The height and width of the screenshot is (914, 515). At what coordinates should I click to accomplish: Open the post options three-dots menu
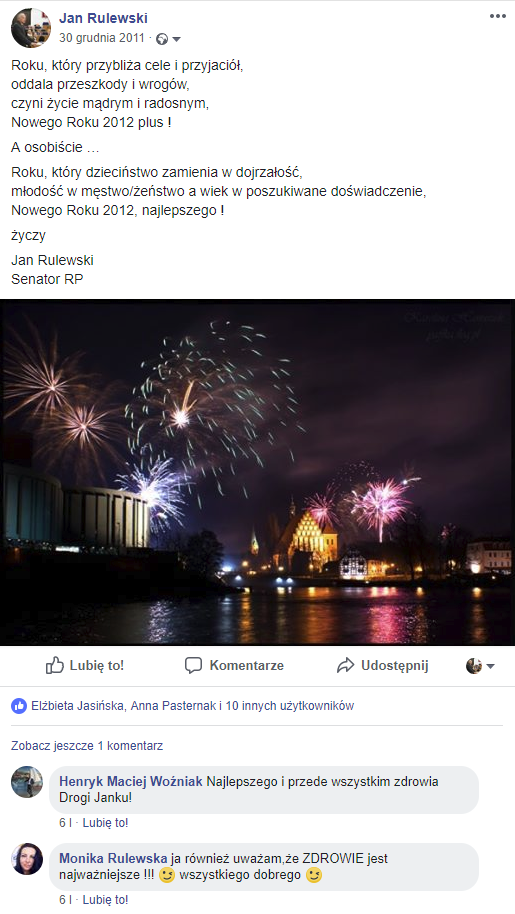click(498, 16)
